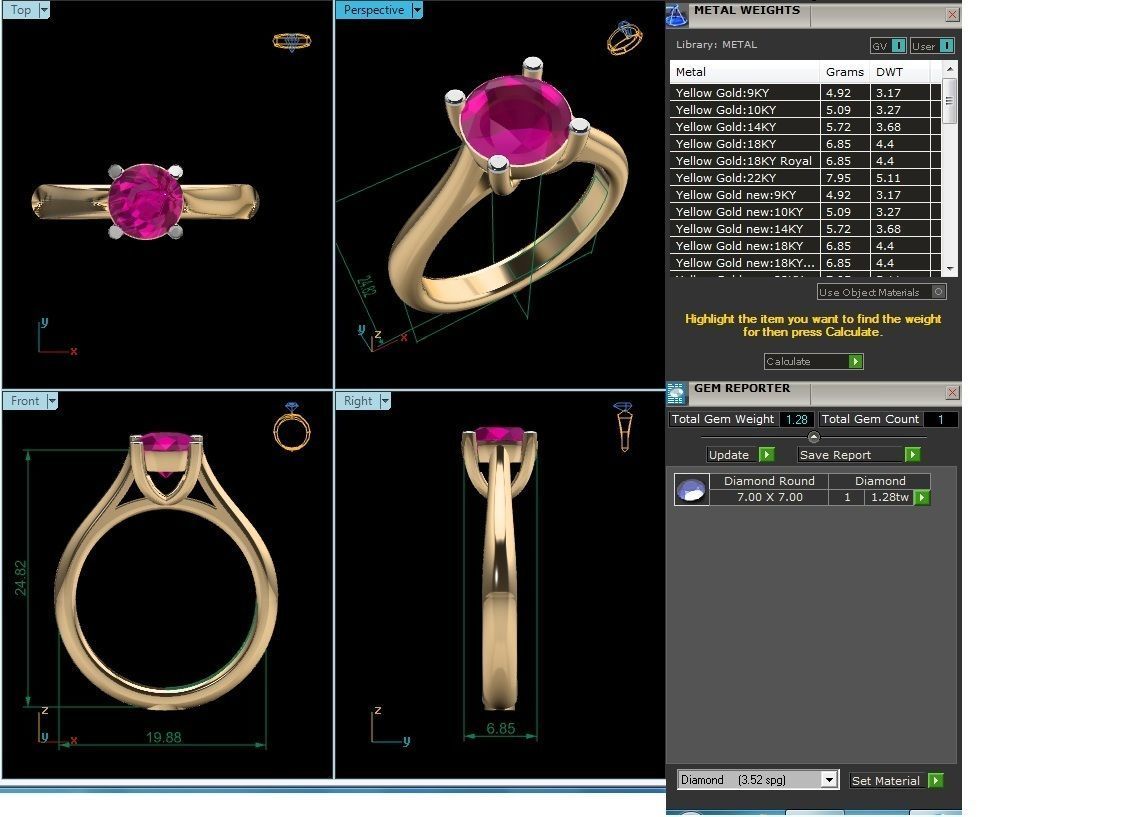Select the Yellow Gold:18KY row
The image size is (1121, 817).
[x=805, y=144]
